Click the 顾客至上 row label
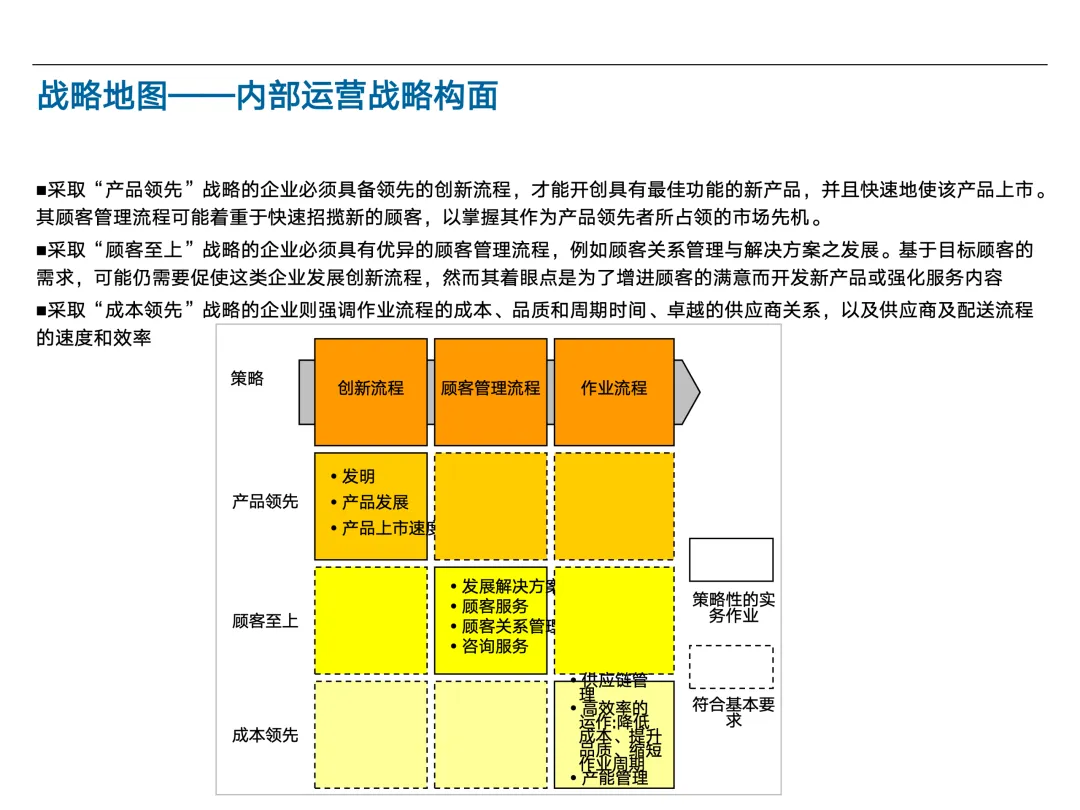This screenshot has width=1080, height=810. pos(264,621)
